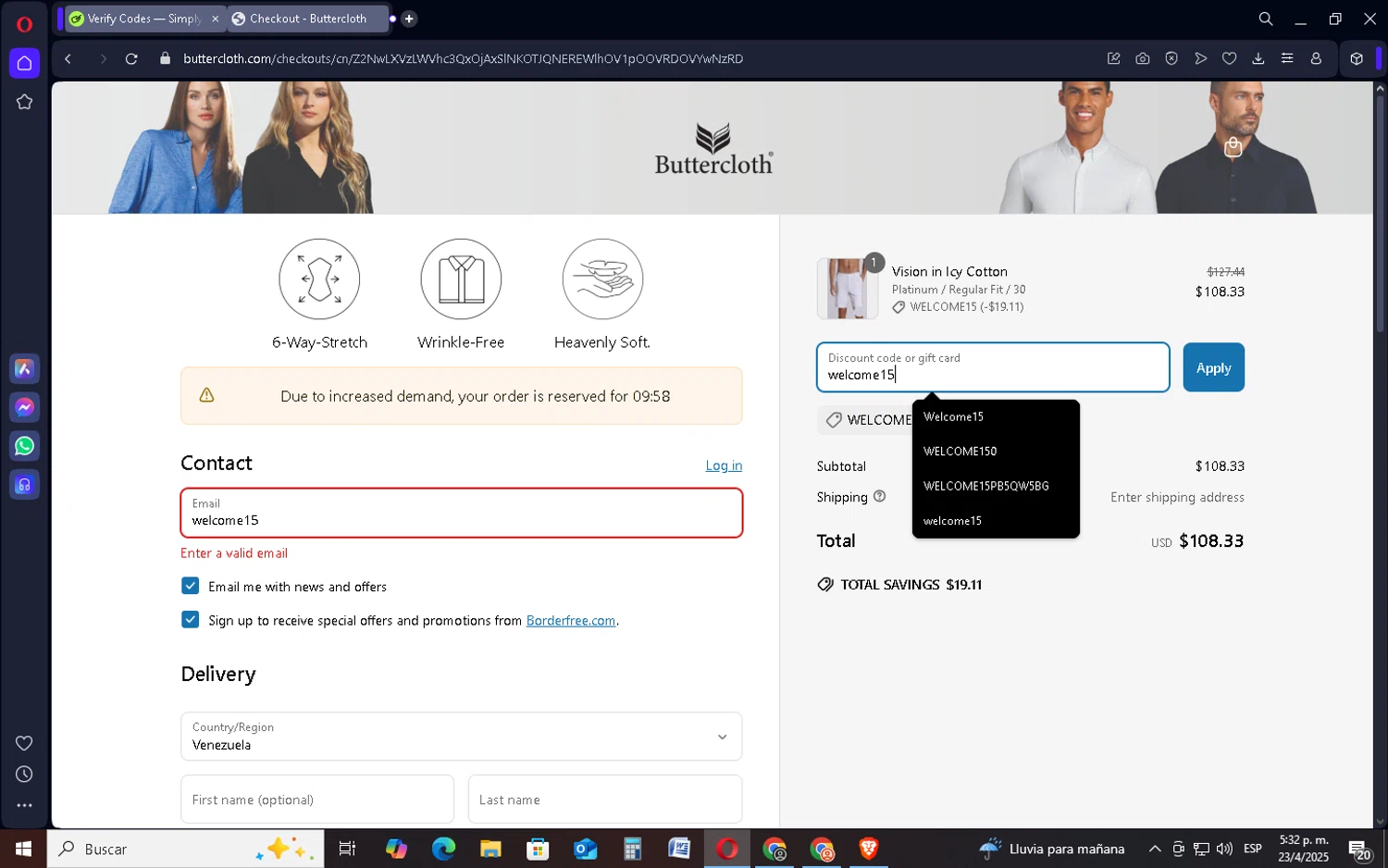This screenshot has width=1388, height=868.
Task: Reload the Buttercloth checkout page
Action: 131,58
